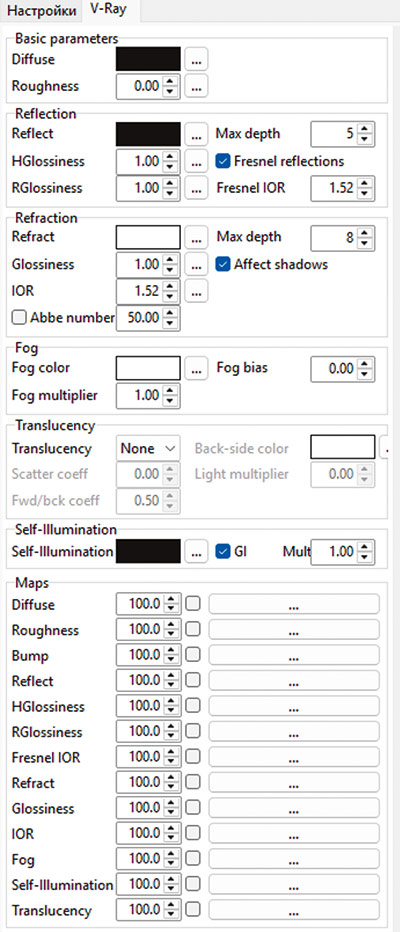The height and width of the screenshot is (932, 400).
Task: Click the Fog multiplier value field
Action: click(x=139, y=395)
